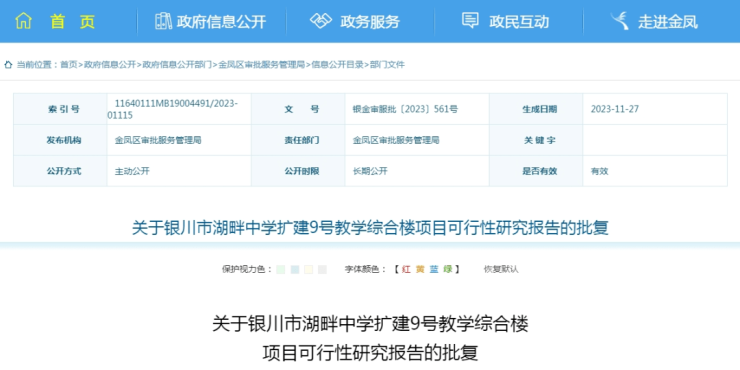Go to 政府信息公开 in the breadcrumb

click(110, 65)
